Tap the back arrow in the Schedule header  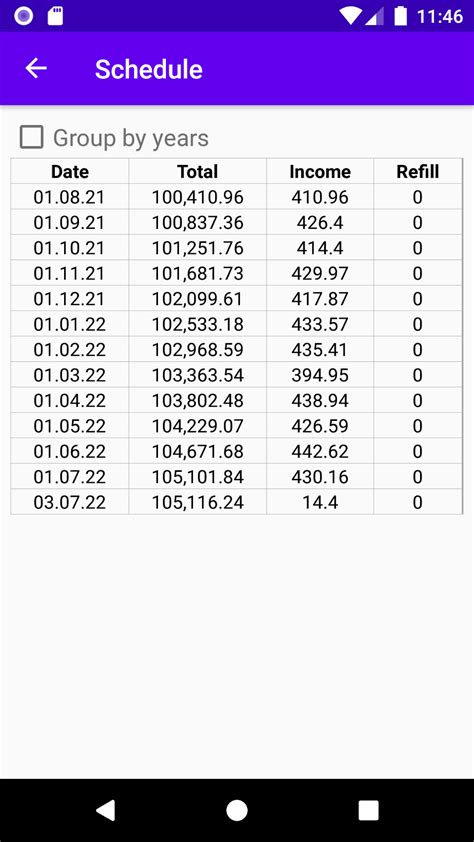click(36, 69)
